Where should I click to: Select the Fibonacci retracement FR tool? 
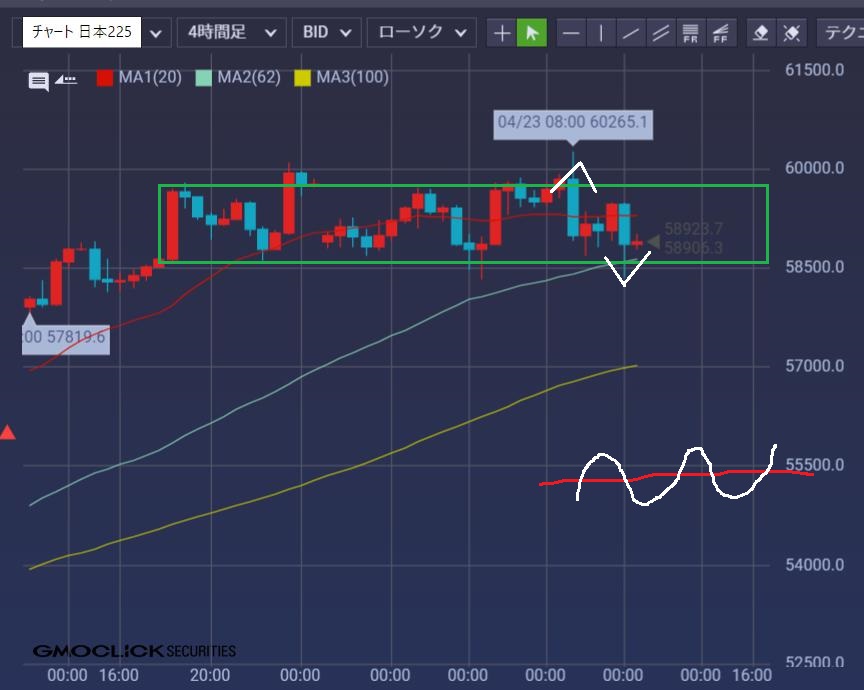[690, 33]
